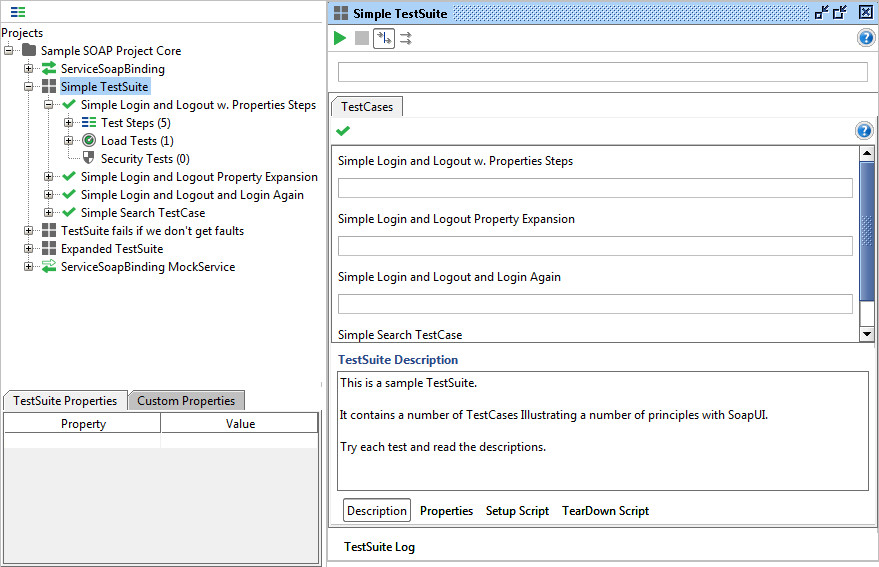This screenshot has width=879, height=567.
Task: Click TestSuite fails grid icon
Action: tap(49, 230)
